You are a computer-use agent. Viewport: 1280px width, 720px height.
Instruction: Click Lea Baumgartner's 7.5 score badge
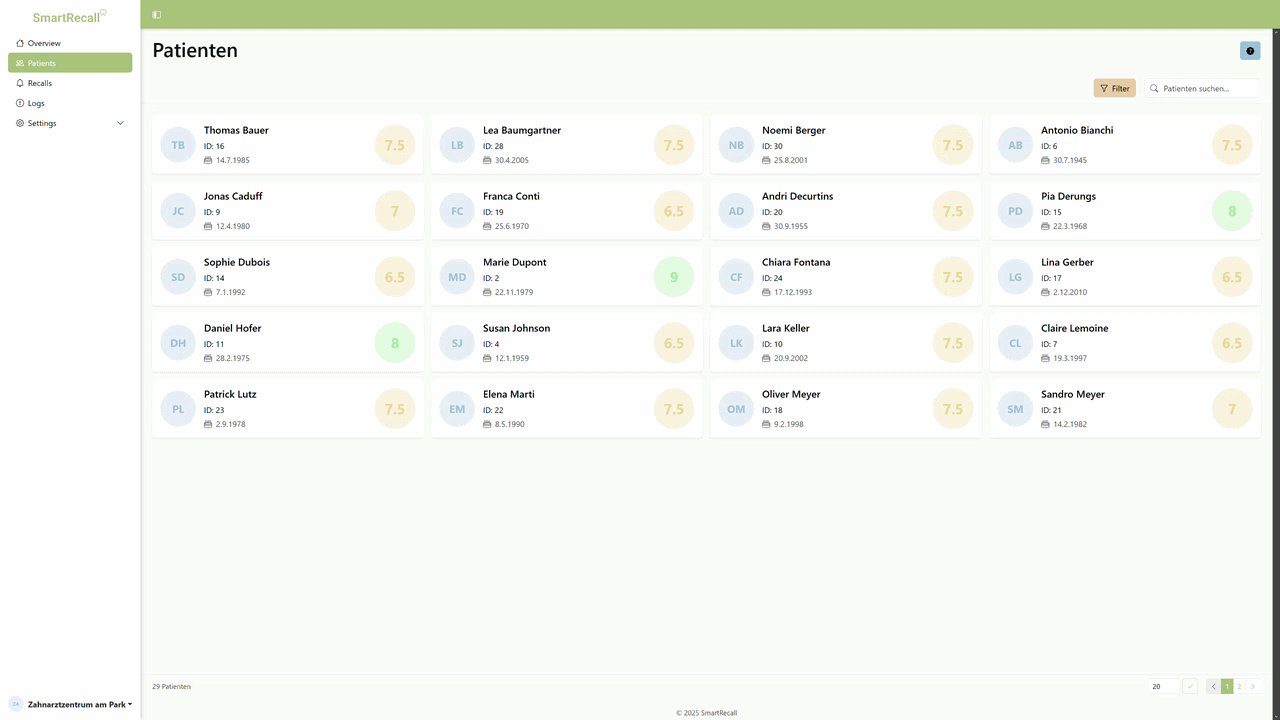tap(674, 145)
